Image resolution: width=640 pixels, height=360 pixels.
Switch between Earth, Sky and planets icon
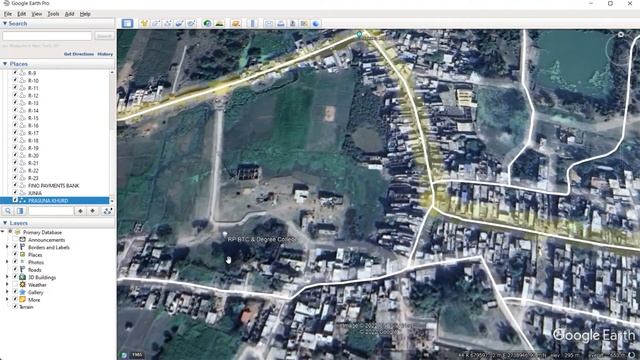click(x=236, y=23)
